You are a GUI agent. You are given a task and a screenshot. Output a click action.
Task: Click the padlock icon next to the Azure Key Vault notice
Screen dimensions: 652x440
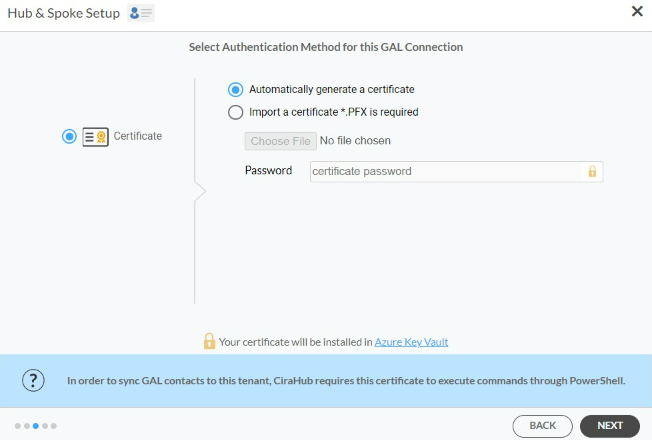[x=209, y=341]
